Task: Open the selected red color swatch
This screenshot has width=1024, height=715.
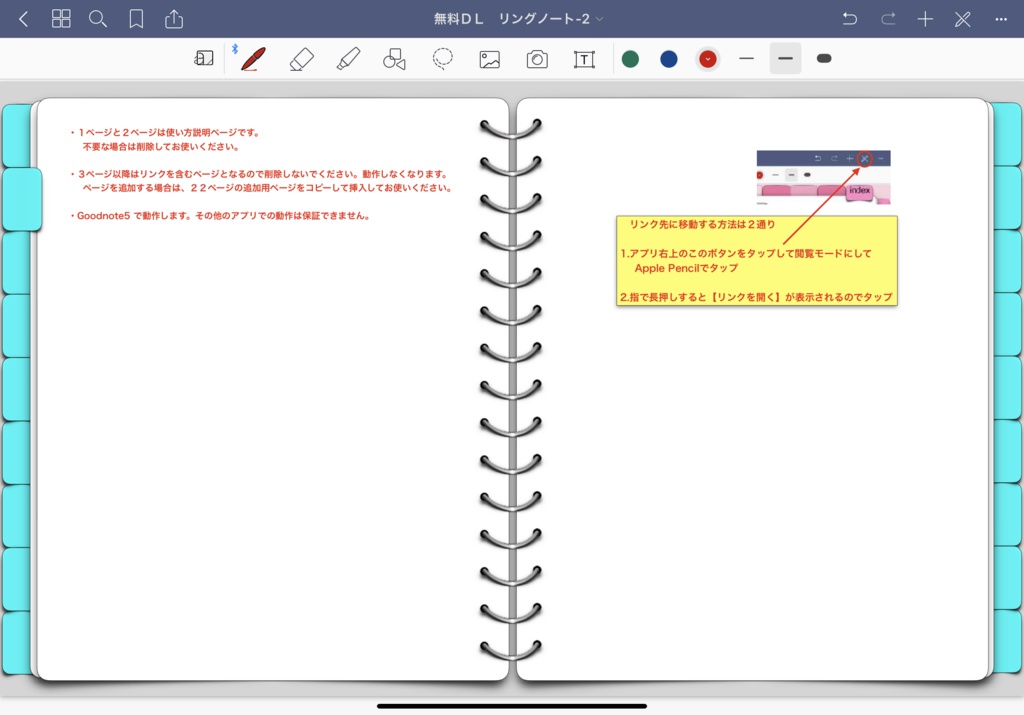Action: (707, 59)
